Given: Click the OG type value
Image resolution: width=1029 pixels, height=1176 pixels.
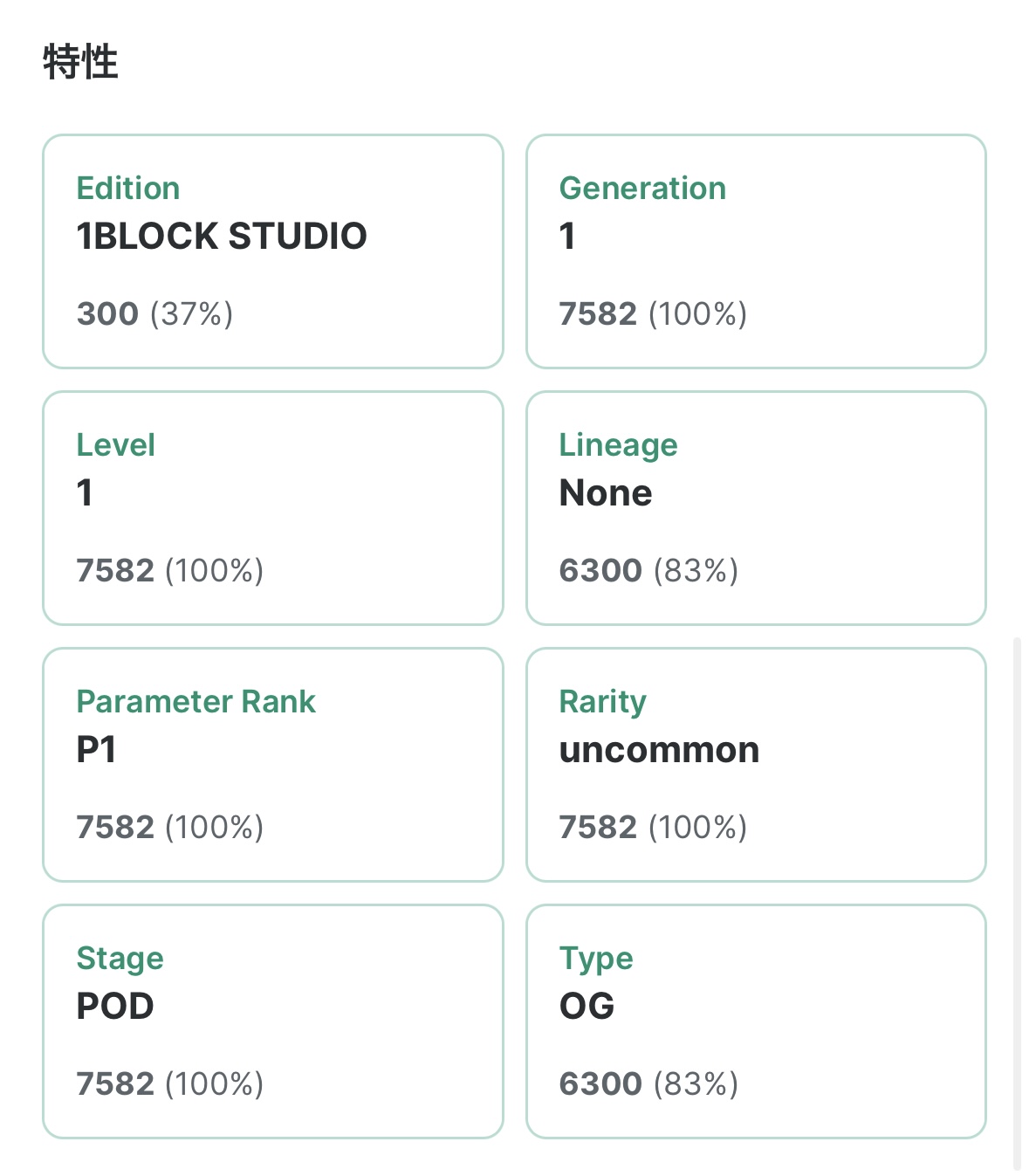Looking at the screenshot, I should click(x=587, y=1007).
